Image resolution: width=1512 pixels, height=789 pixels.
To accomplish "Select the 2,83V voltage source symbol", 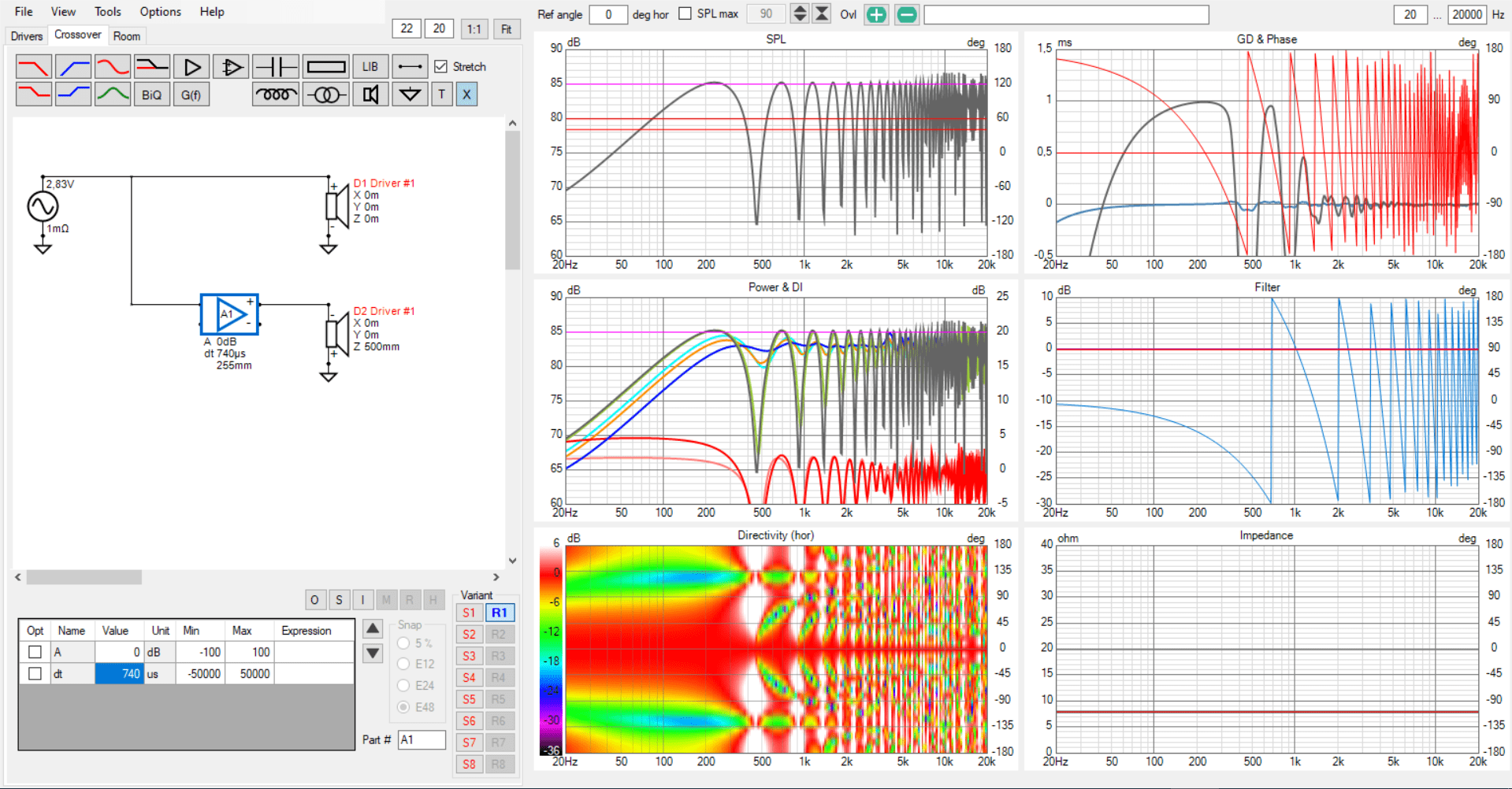I will 43,206.
